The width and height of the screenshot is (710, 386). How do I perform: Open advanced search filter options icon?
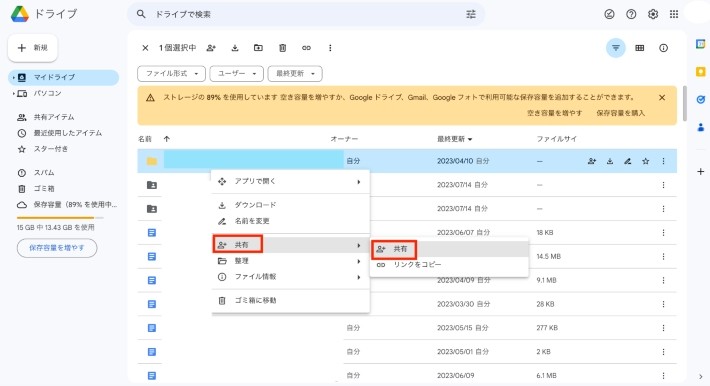coord(471,14)
